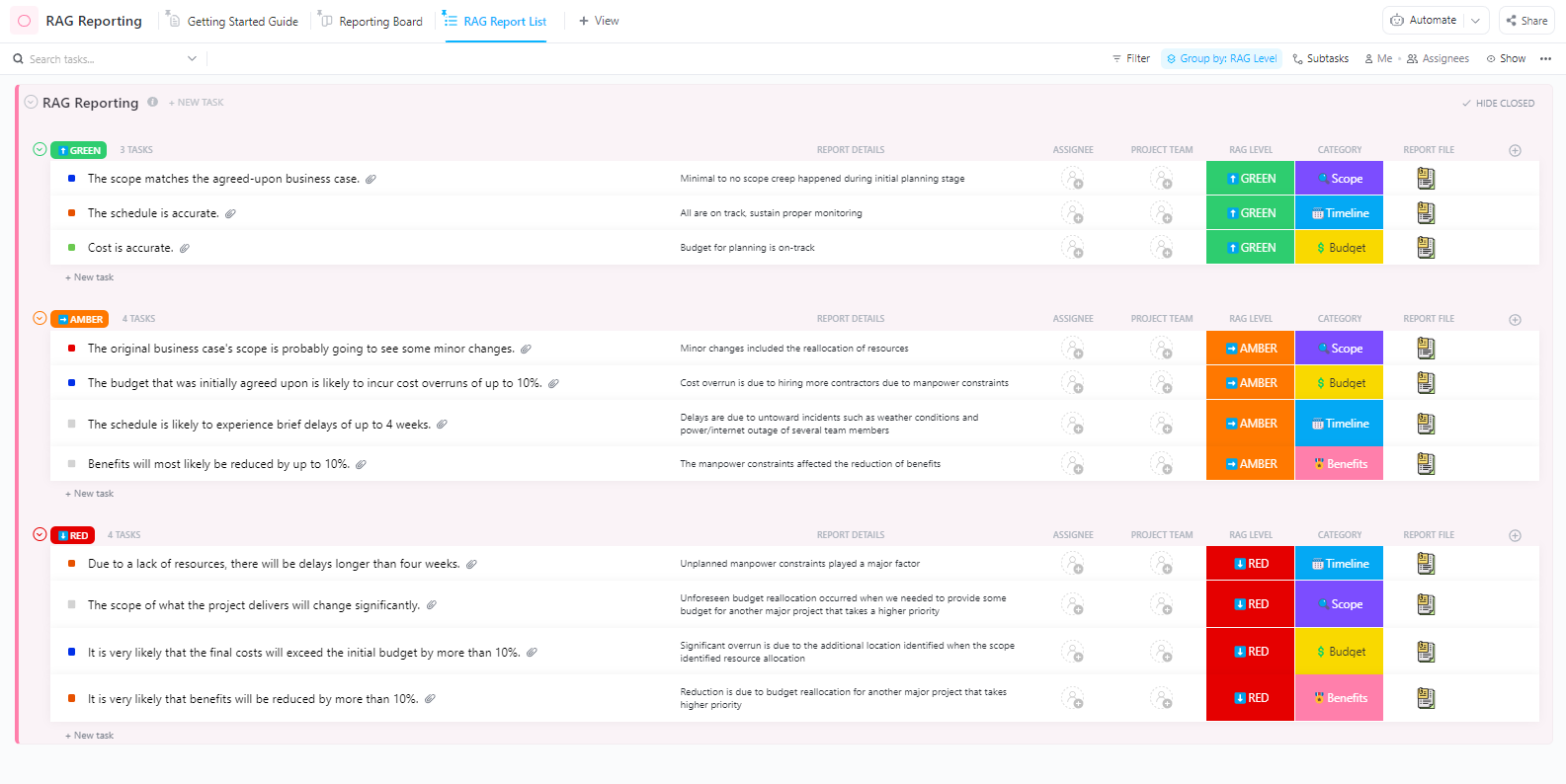Click the RED cell of lack of resources row

coord(1250,564)
